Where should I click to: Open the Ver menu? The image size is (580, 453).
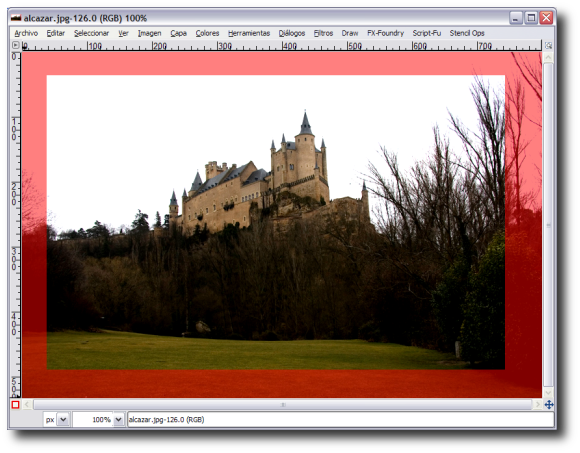pos(123,33)
